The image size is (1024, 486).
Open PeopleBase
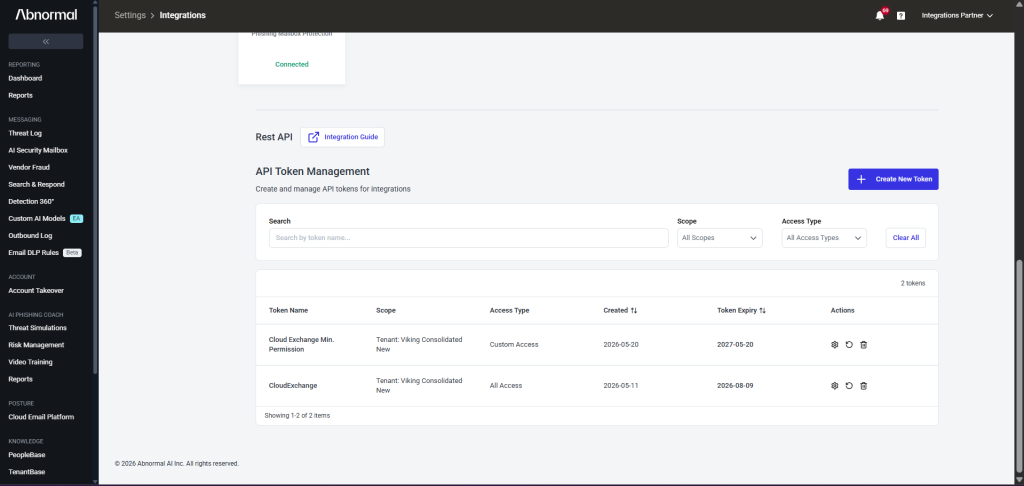point(27,455)
